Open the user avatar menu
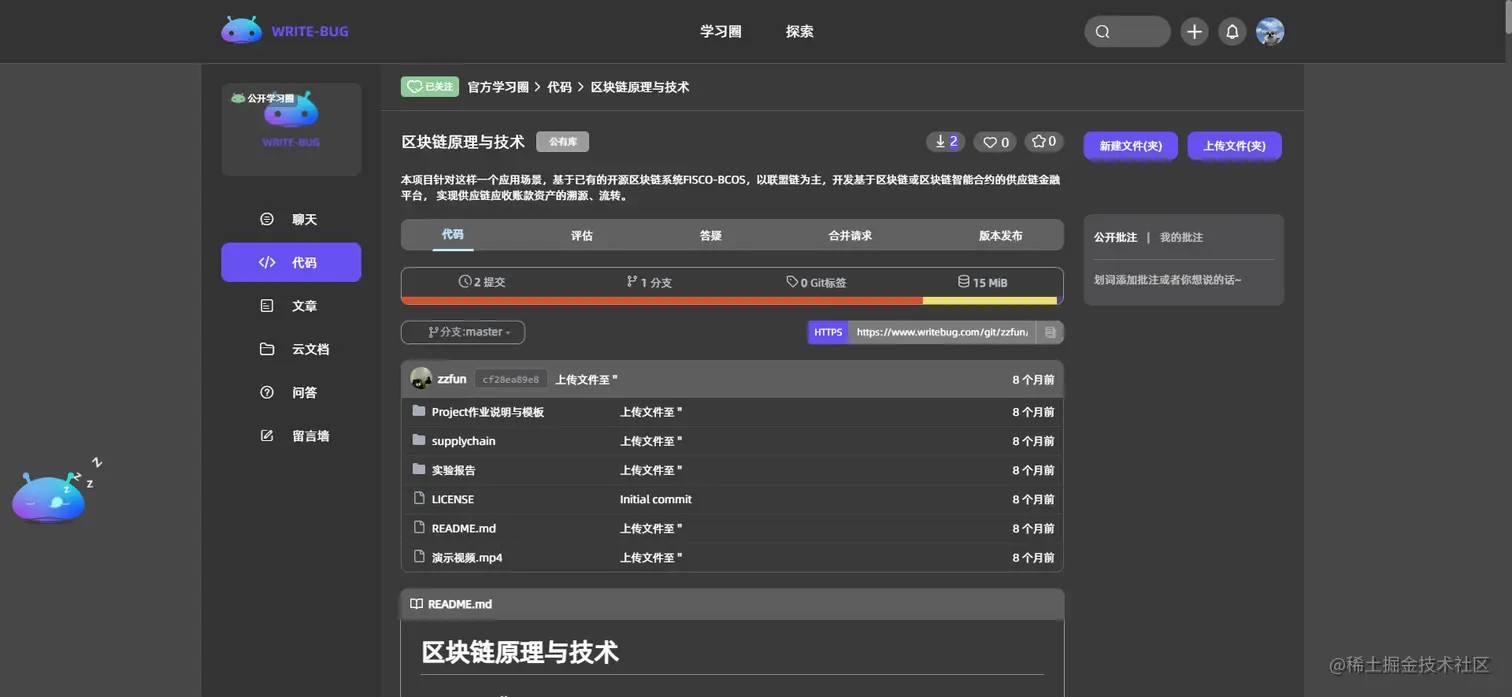 1270,32
